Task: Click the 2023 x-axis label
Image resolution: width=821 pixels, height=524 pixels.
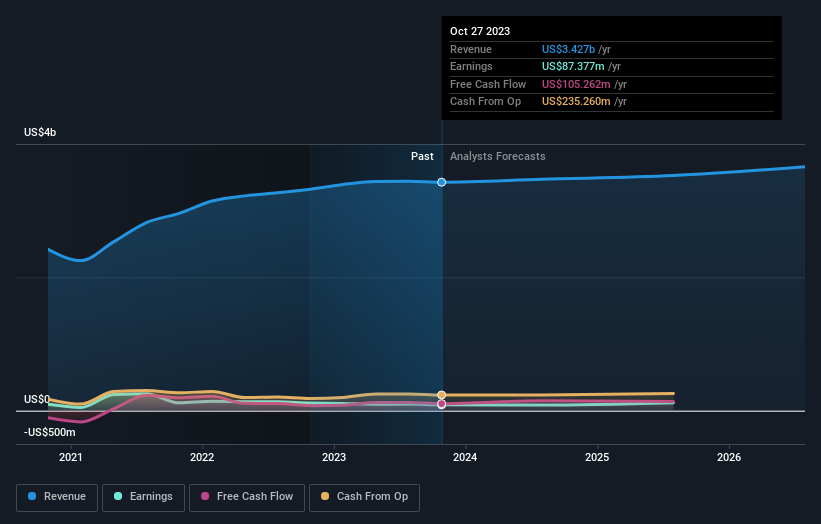Action: (x=334, y=458)
